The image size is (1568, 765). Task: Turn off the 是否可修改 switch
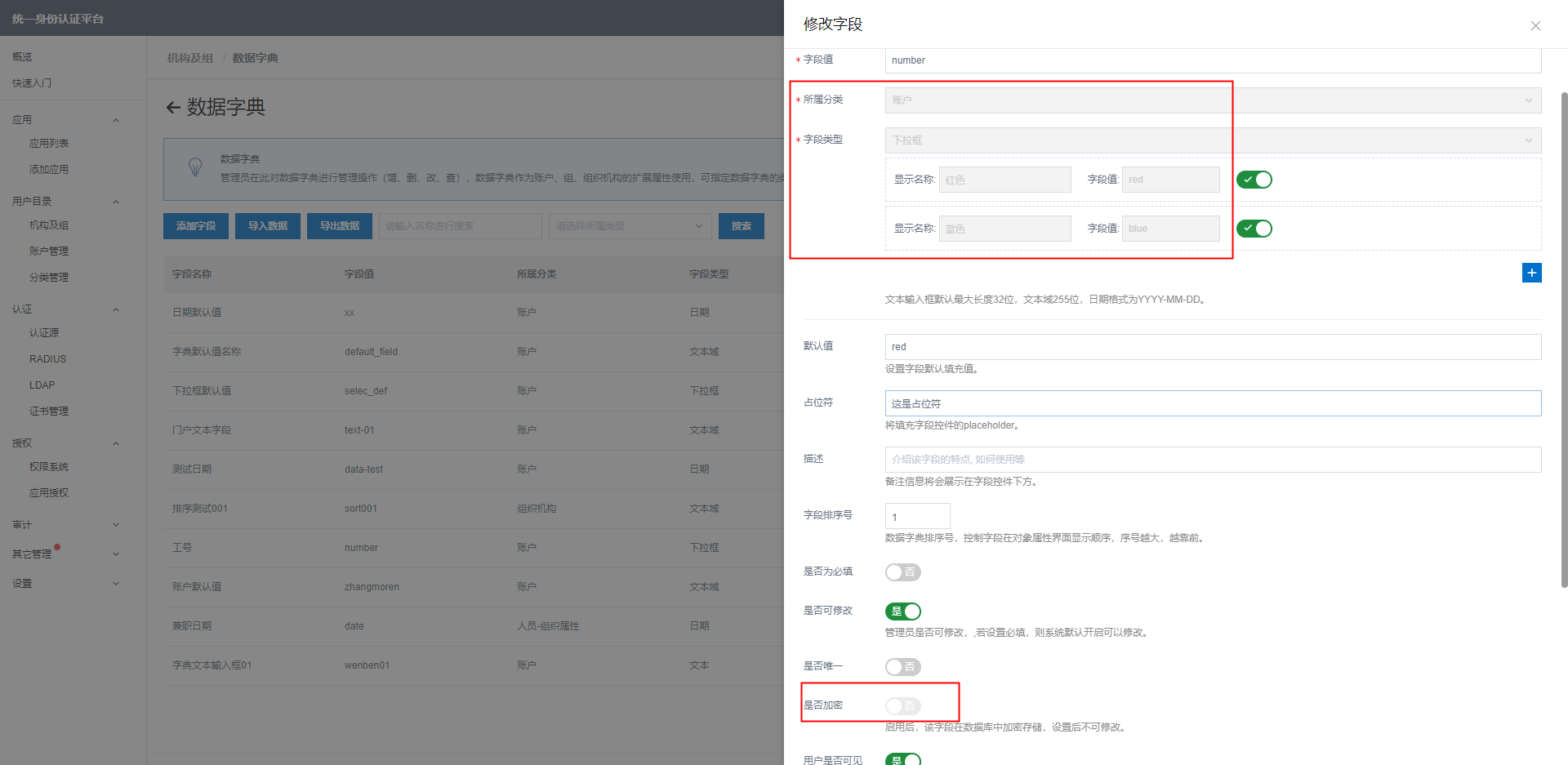click(x=902, y=612)
